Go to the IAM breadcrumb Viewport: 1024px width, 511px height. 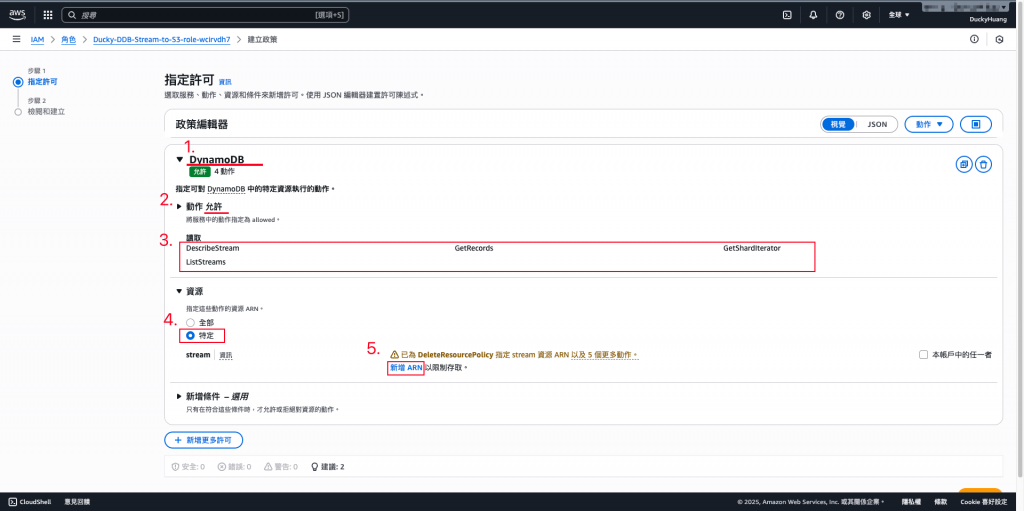38,40
